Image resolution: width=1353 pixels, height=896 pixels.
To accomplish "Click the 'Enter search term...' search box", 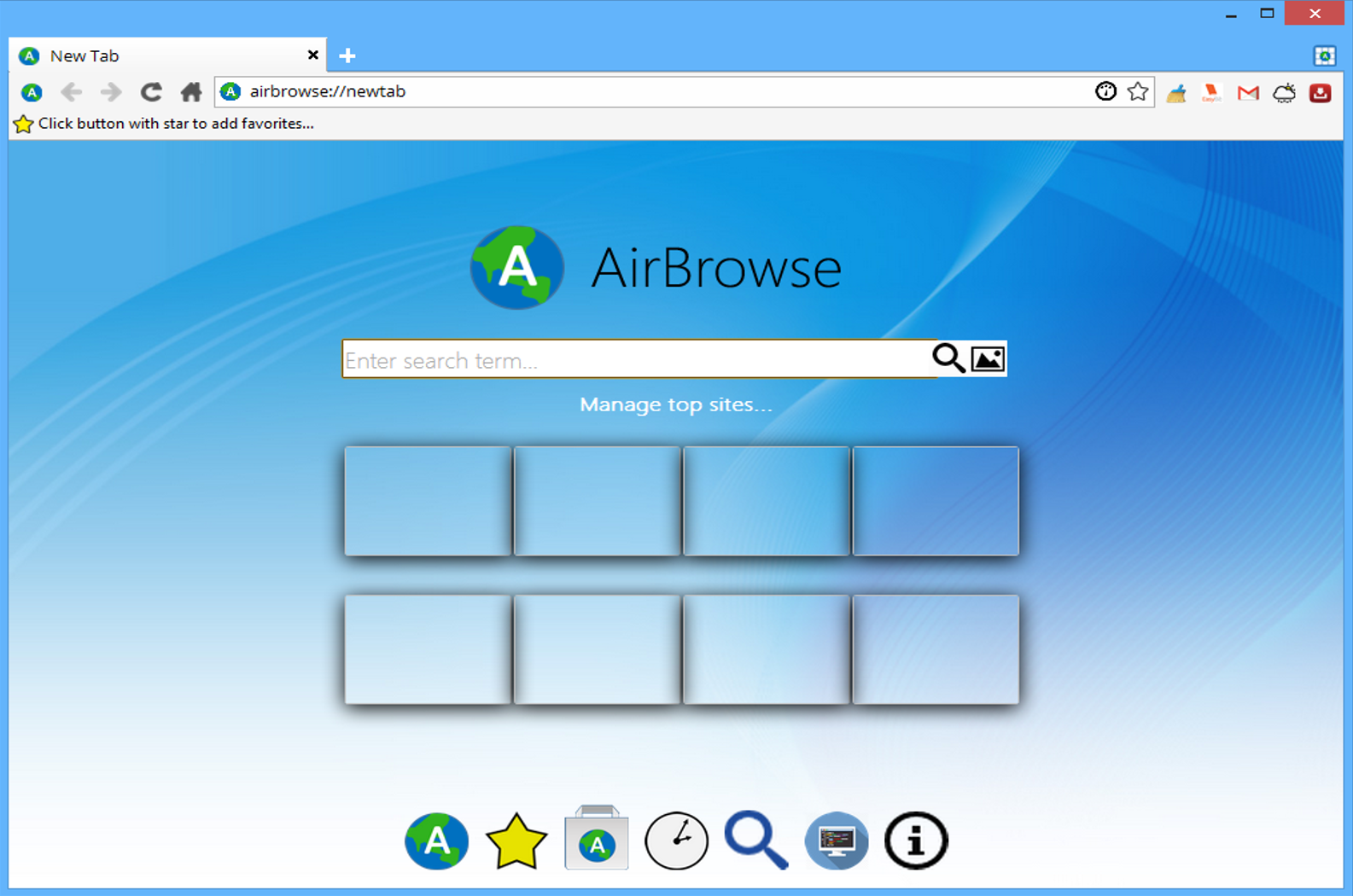I will [637, 359].
